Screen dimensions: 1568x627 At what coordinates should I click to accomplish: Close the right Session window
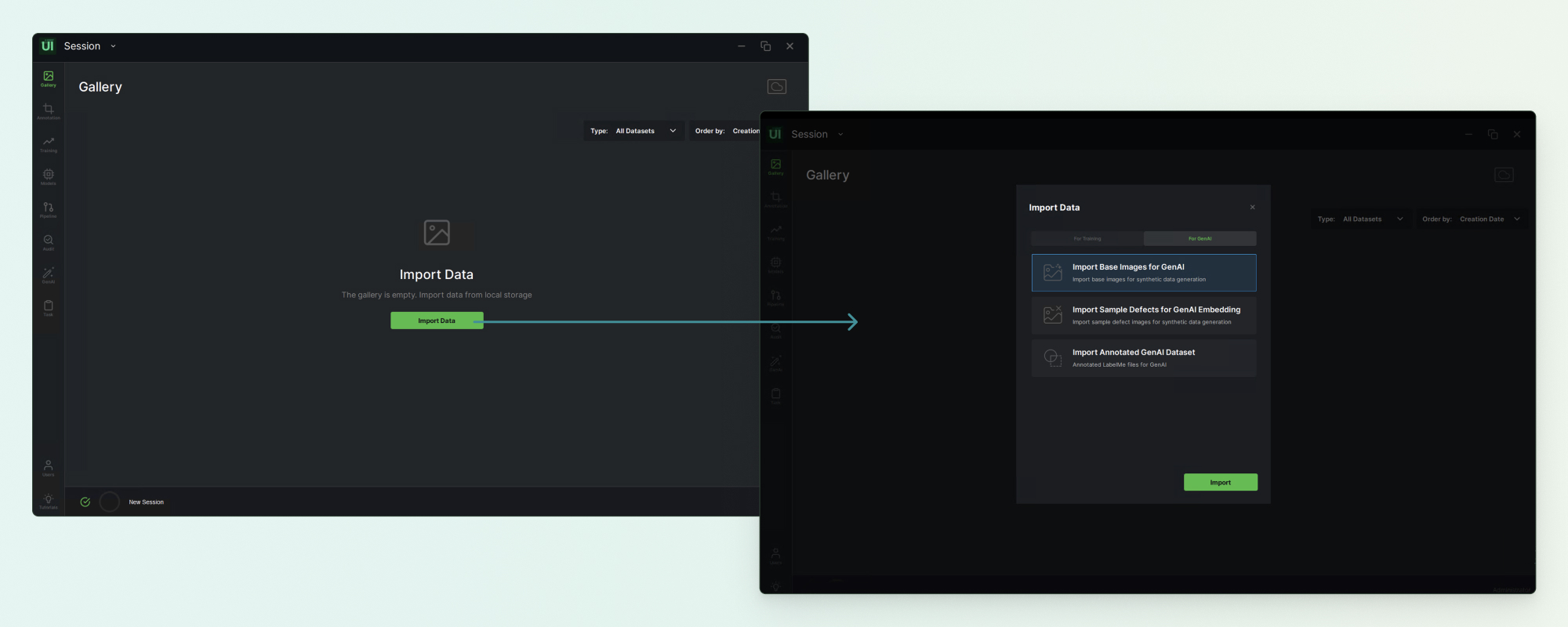point(1517,135)
